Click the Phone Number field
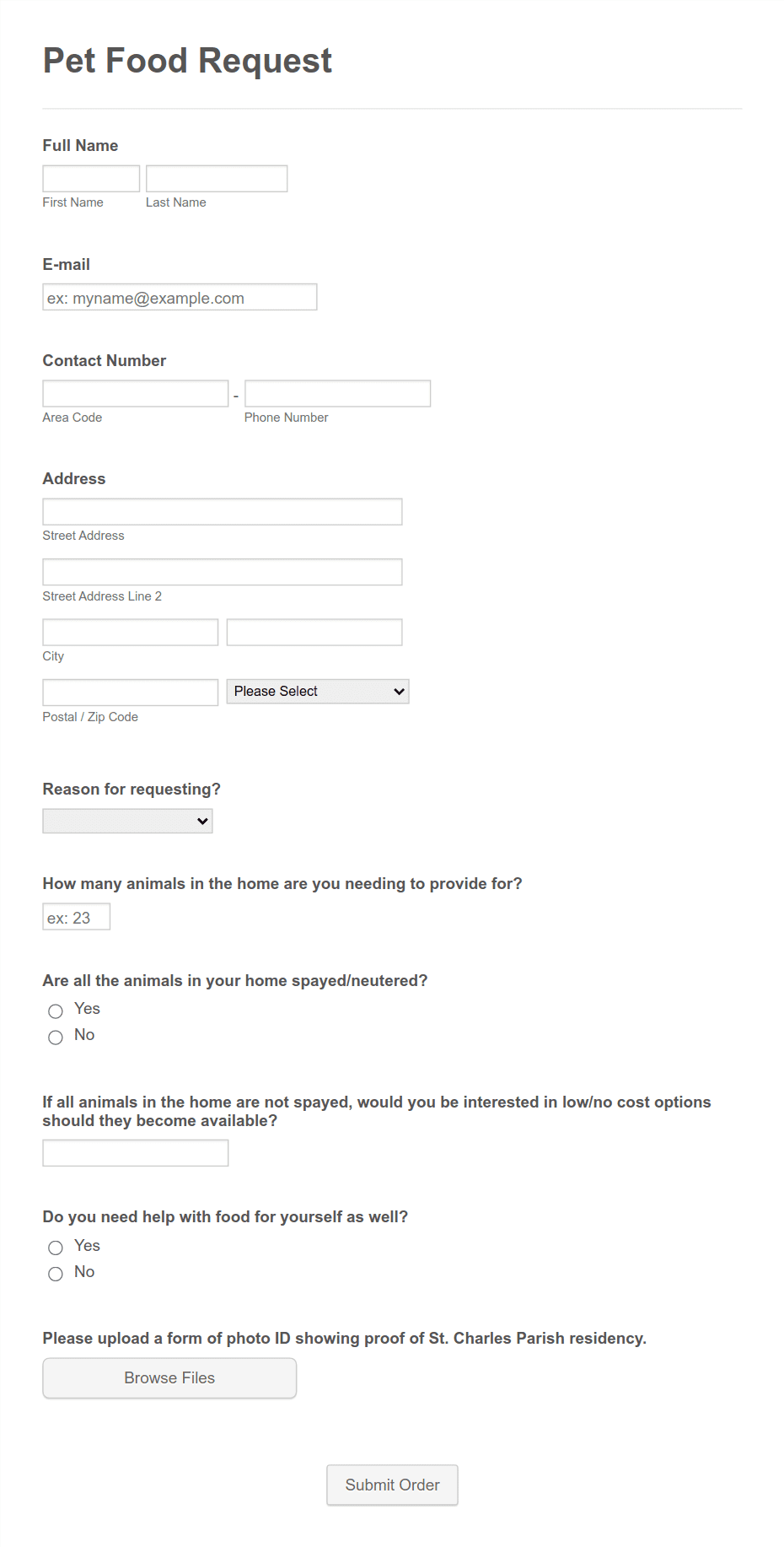 [x=336, y=392]
